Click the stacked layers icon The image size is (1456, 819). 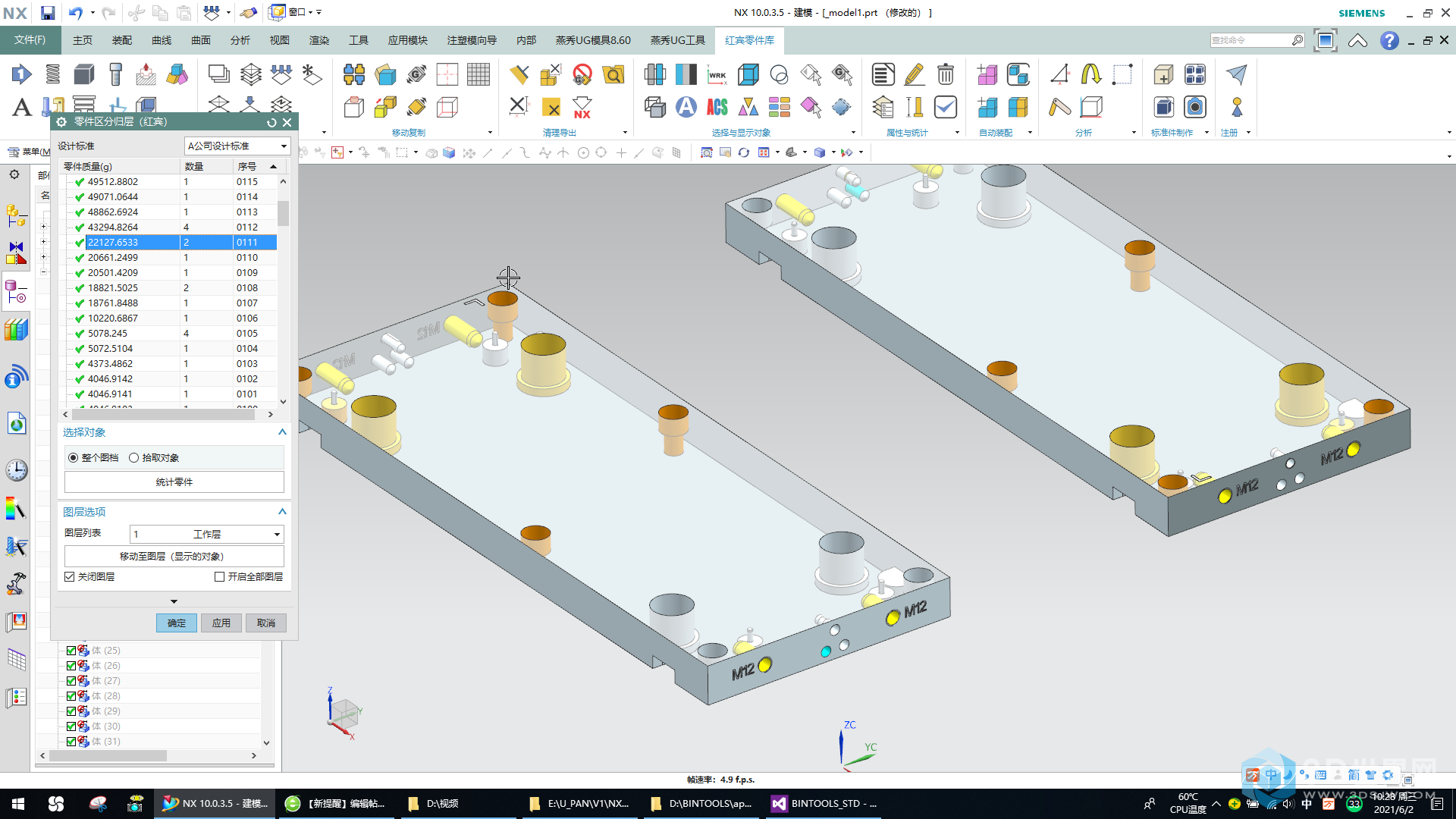tap(250, 74)
